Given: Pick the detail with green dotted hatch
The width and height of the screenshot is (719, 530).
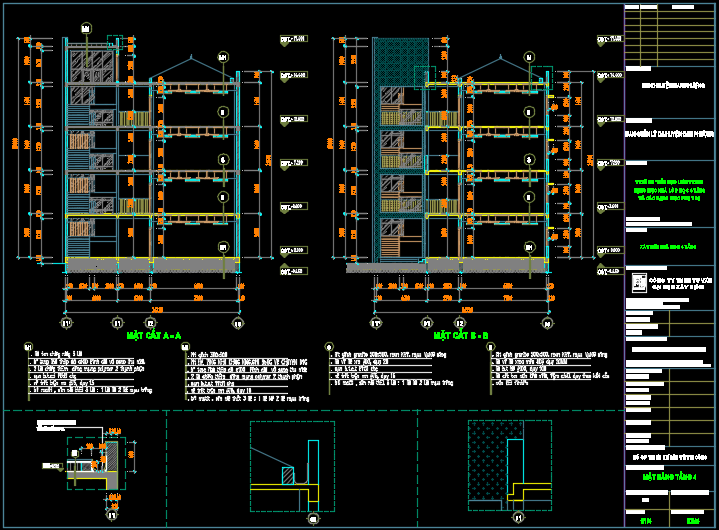Looking at the screenshot, I should tap(509, 465).
